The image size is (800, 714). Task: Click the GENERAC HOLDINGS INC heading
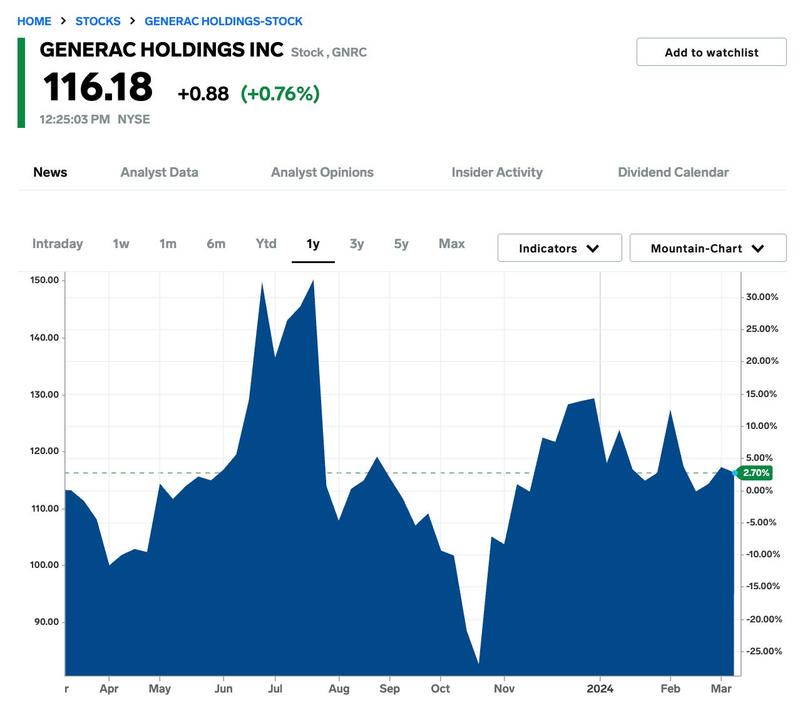tap(161, 50)
